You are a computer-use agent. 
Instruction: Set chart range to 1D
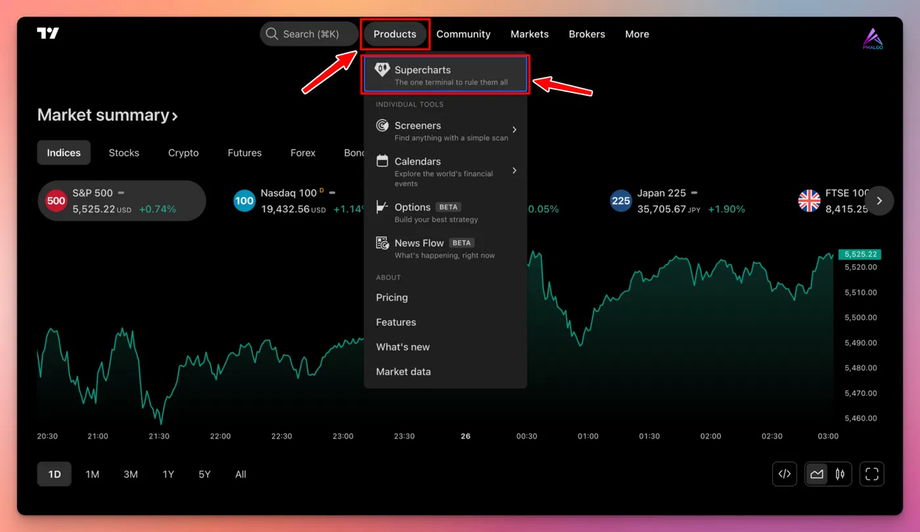pos(55,474)
